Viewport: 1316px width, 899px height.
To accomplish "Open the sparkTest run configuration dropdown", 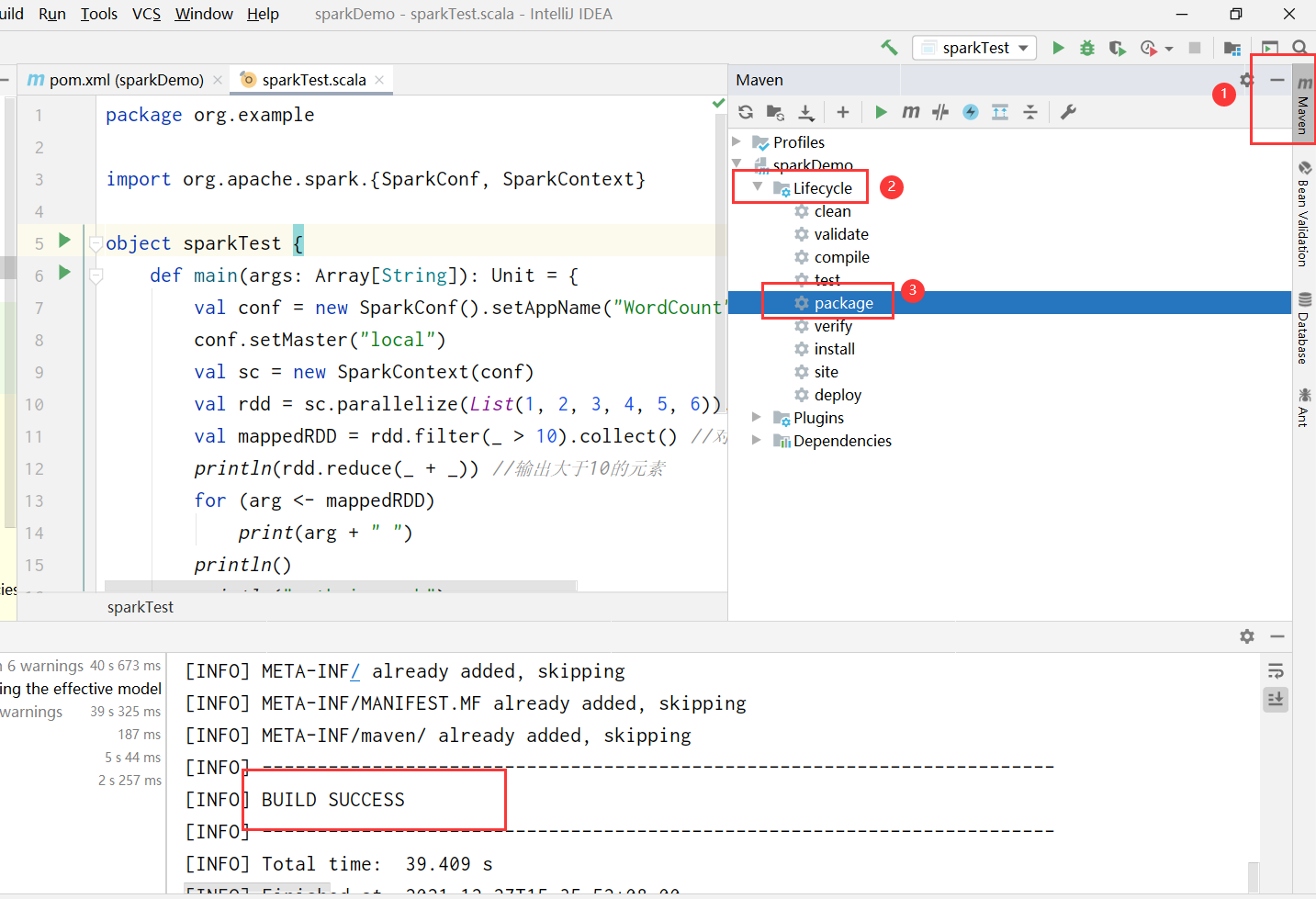I will [974, 48].
